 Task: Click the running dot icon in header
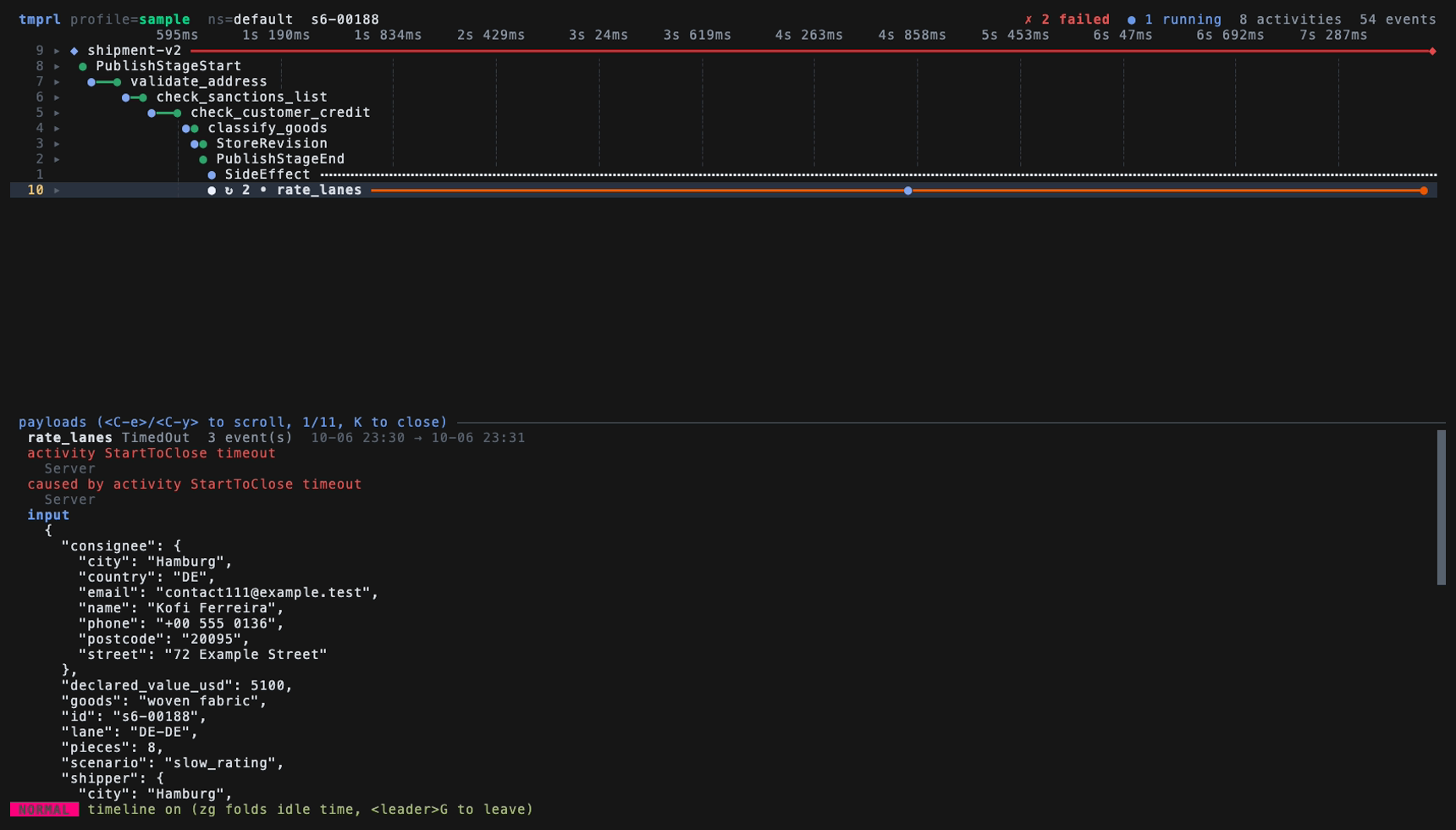[x=1132, y=19]
